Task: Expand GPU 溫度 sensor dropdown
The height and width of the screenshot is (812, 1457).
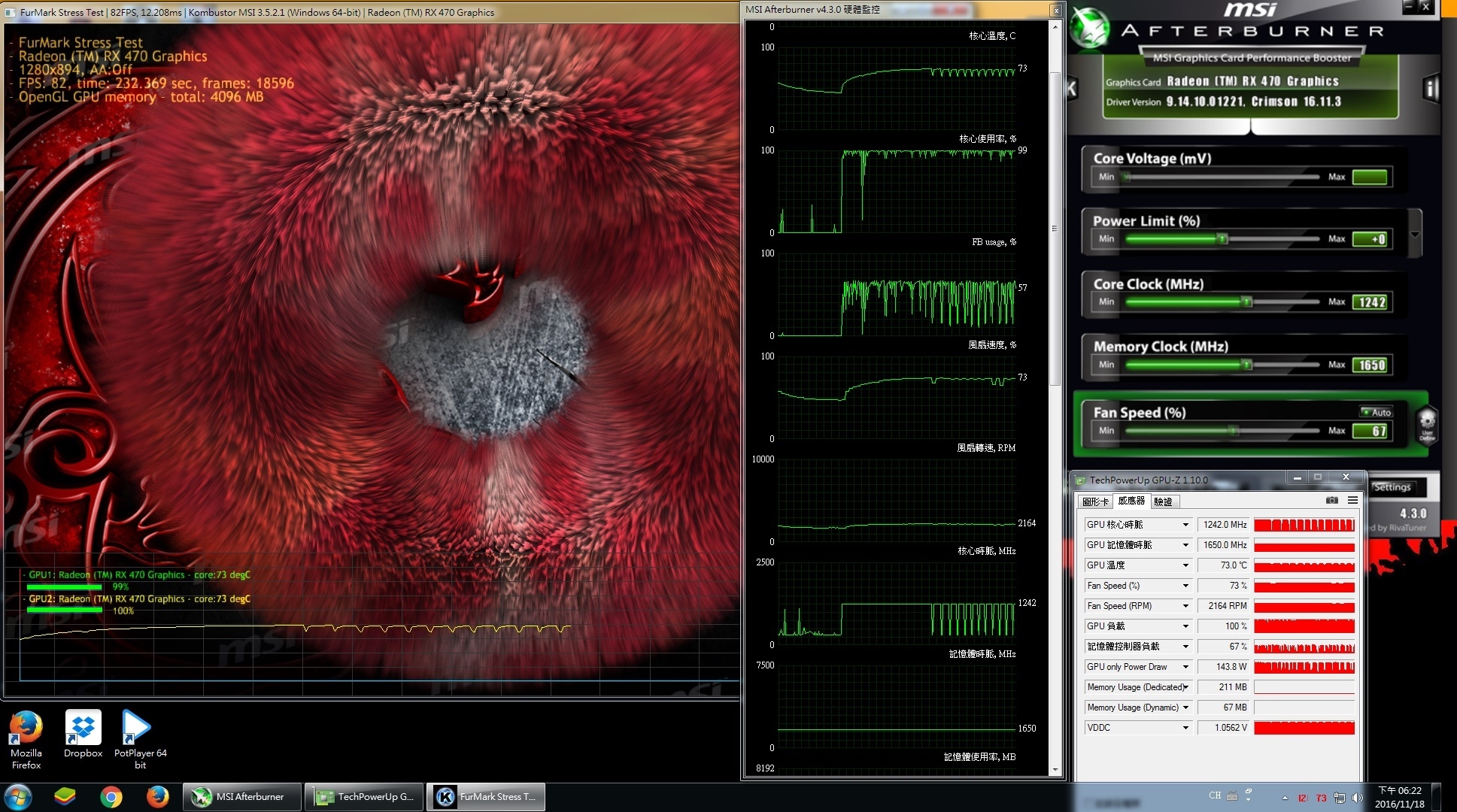Action: (x=1185, y=565)
